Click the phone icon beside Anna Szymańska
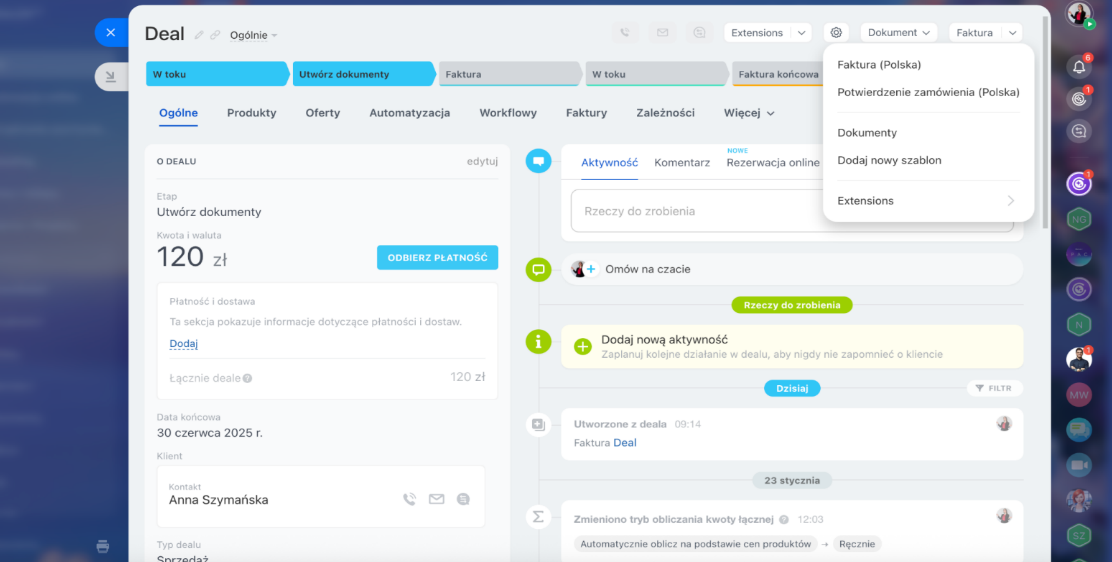Viewport: 1112px width, 562px height. pos(409,499)
